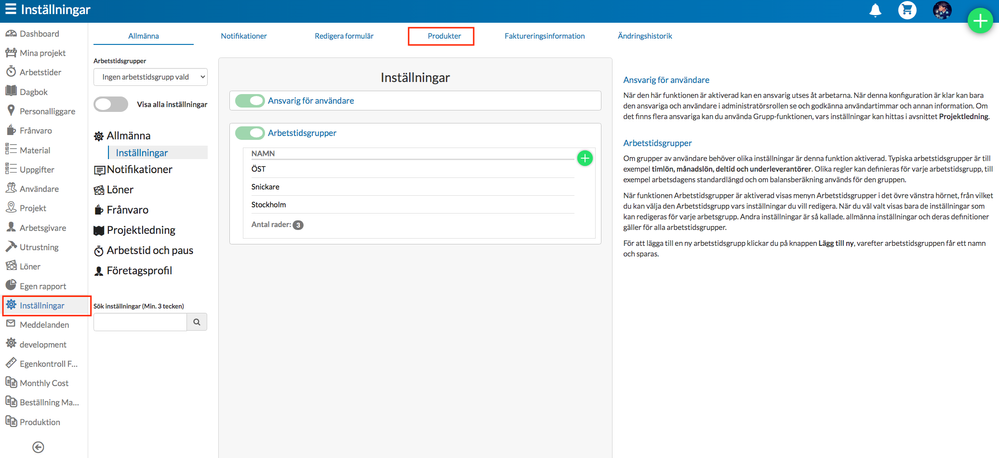The image size is (999, 458).
Task: Click the search magnifier button
Action: click(x=197, y=322)
